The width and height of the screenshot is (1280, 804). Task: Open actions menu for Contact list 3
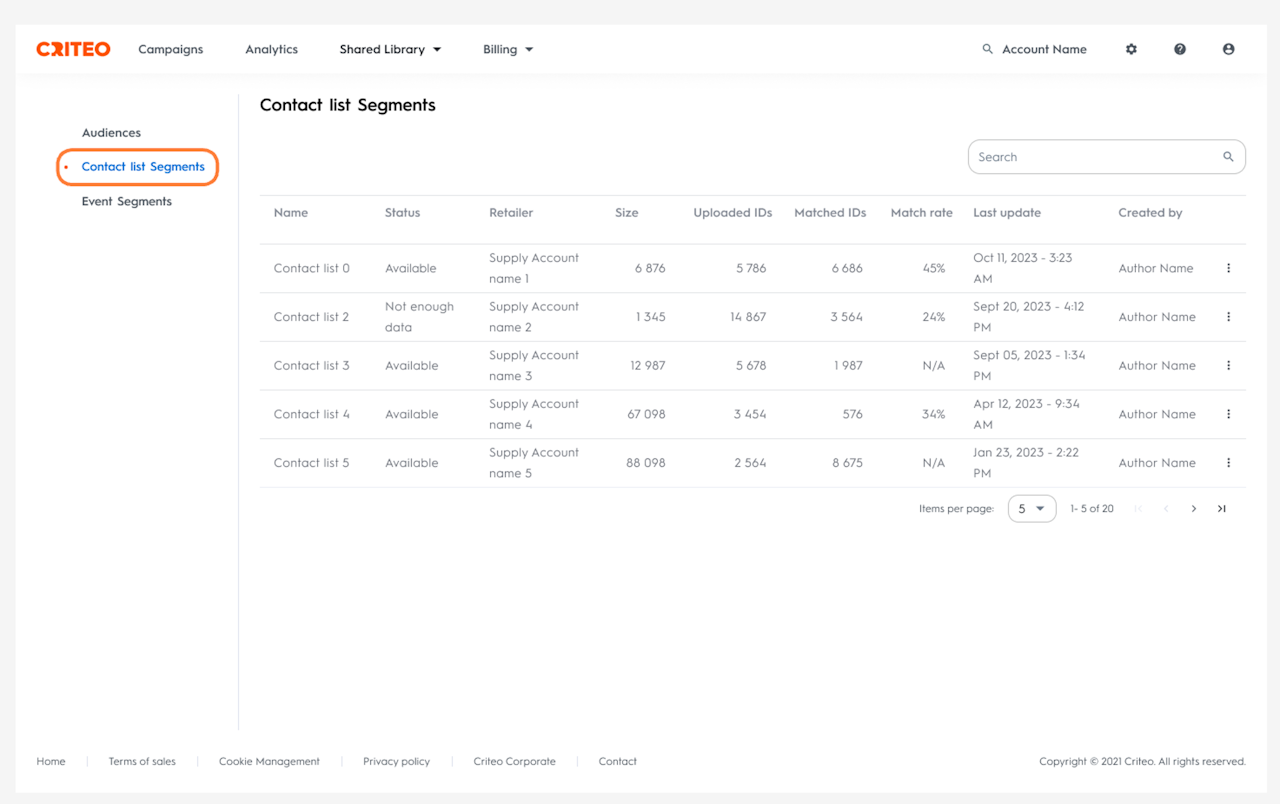coord(1228,366)
